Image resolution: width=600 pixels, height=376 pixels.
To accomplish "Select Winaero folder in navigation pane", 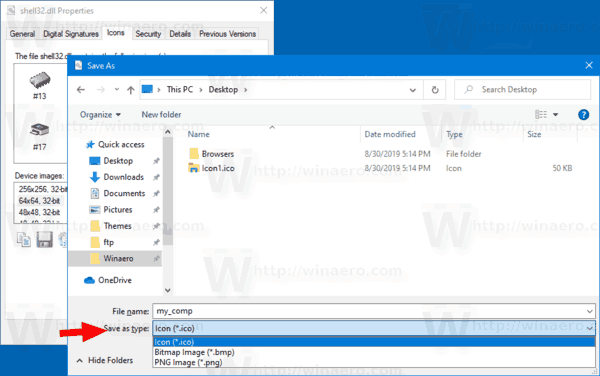I will tap(118, 259).
